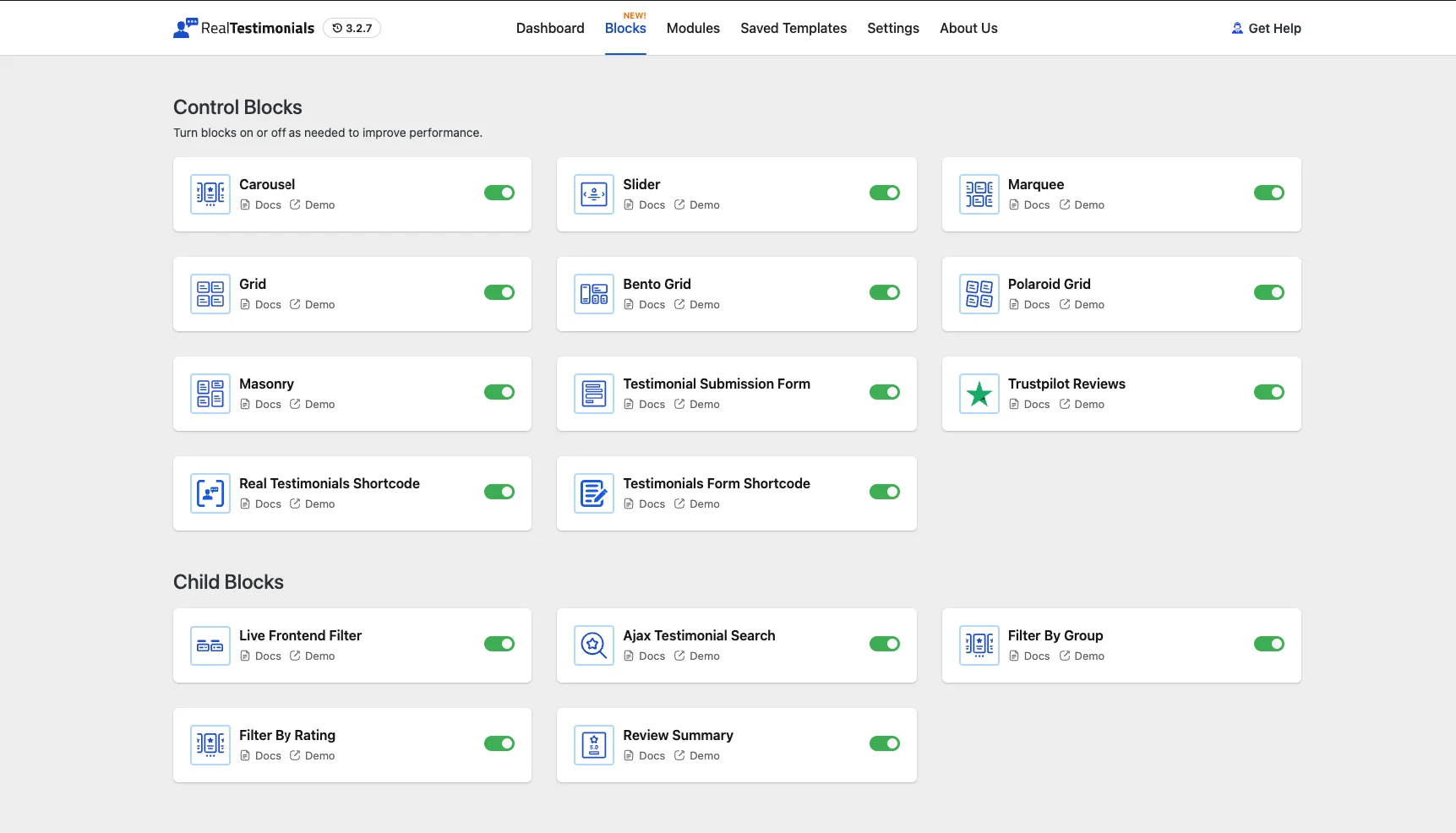The height and width of the screenshot is (833, 1456).
Task: Click the version 3.2.7 badge
Action: [352, 28]
